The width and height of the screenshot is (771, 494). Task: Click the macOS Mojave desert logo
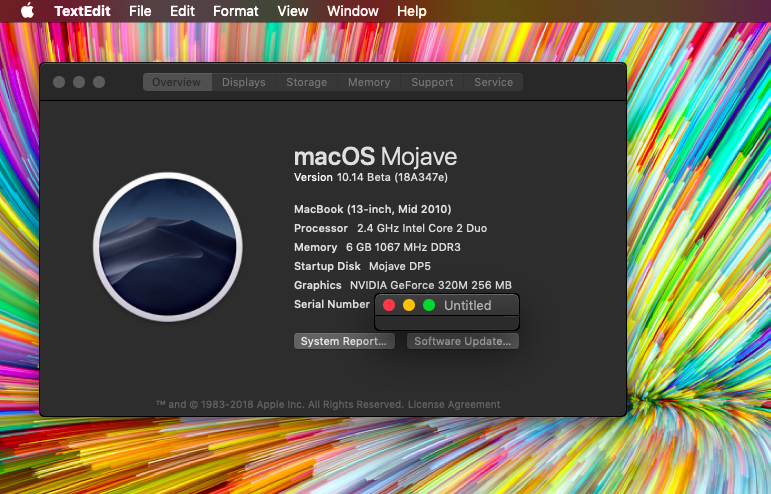tap(168, 247)
